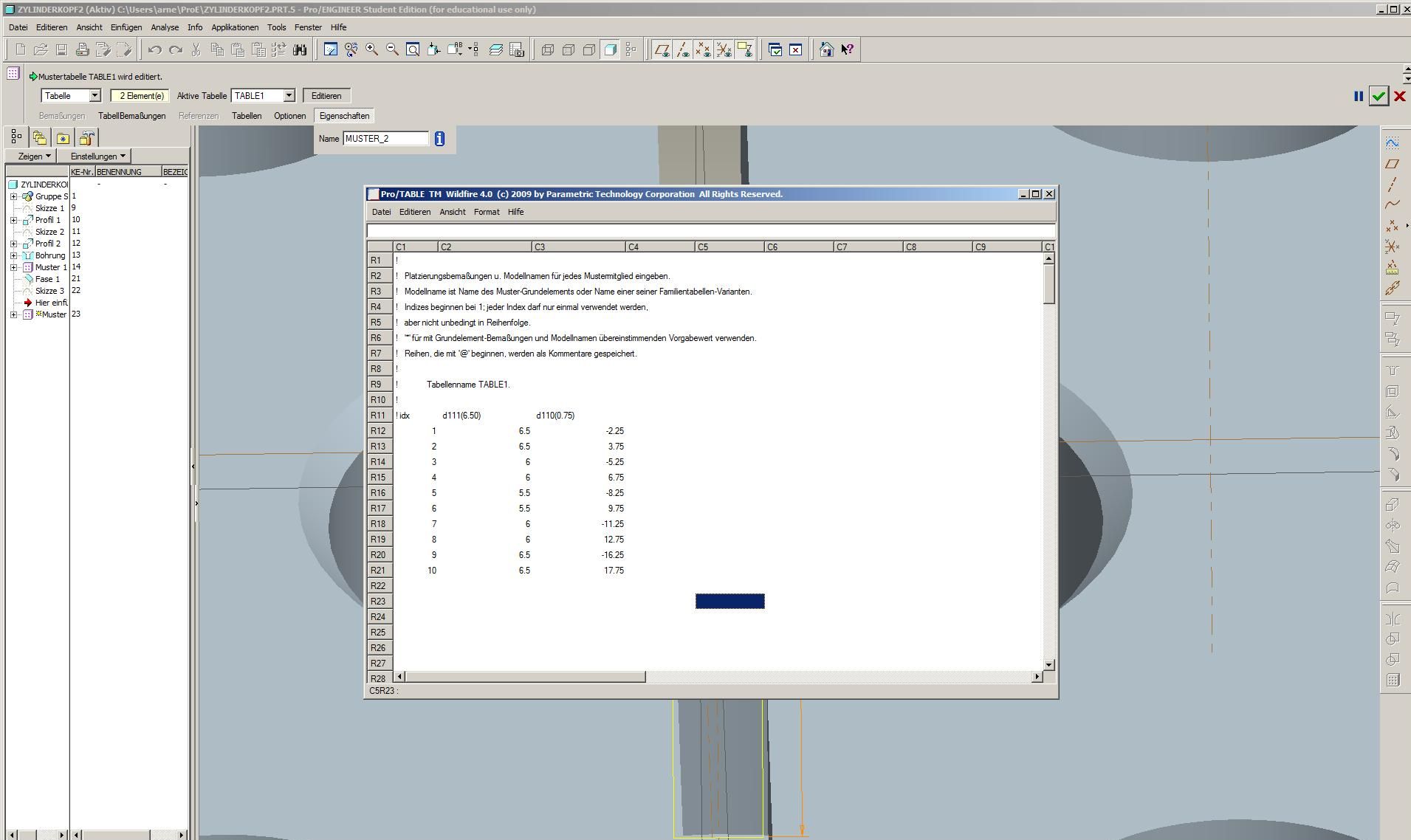Click blue info icon next to Name

point(439,139)
